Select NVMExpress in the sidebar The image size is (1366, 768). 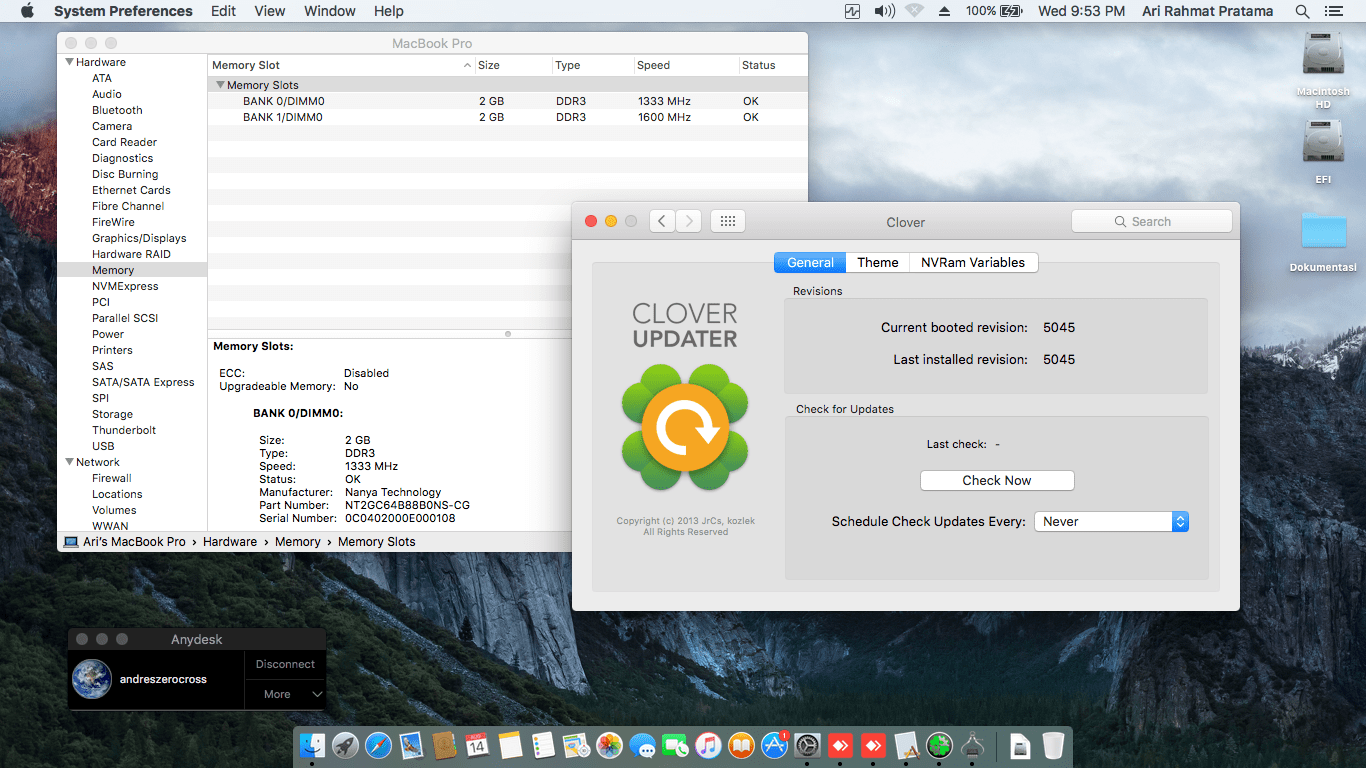coord(125,286)
